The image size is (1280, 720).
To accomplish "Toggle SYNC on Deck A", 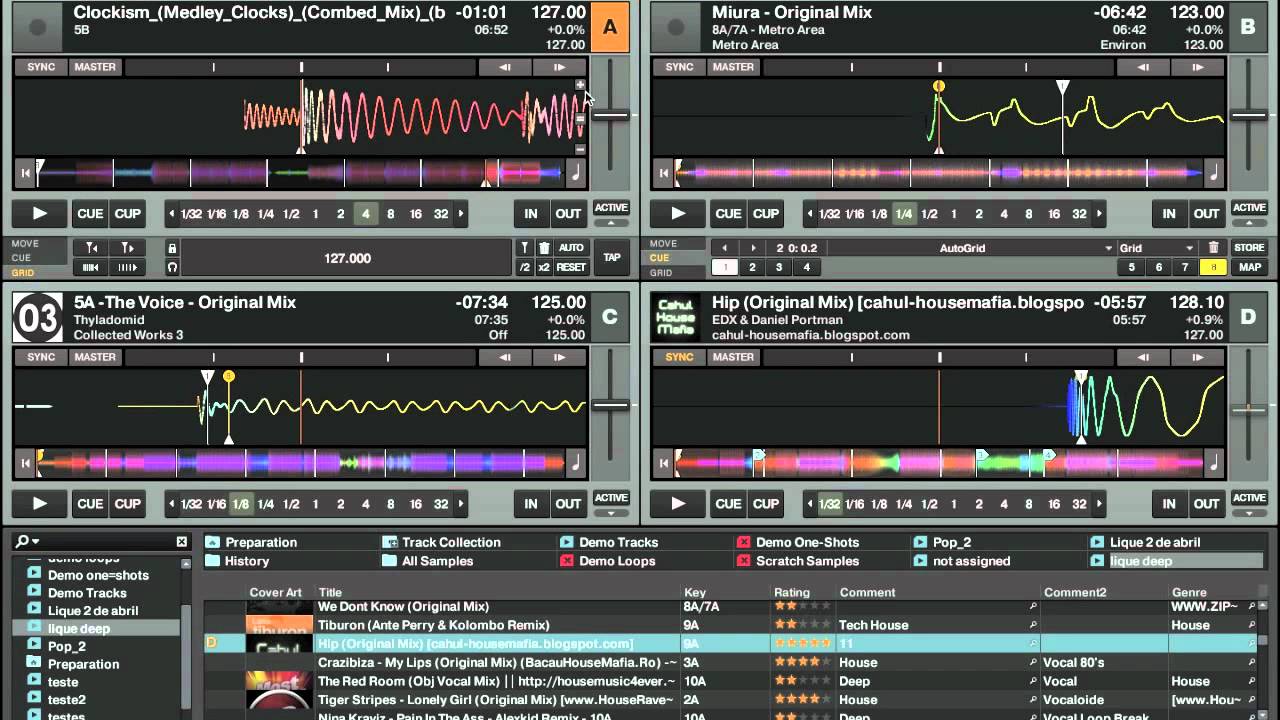I will pyautogui.click(x=41, y=67).
